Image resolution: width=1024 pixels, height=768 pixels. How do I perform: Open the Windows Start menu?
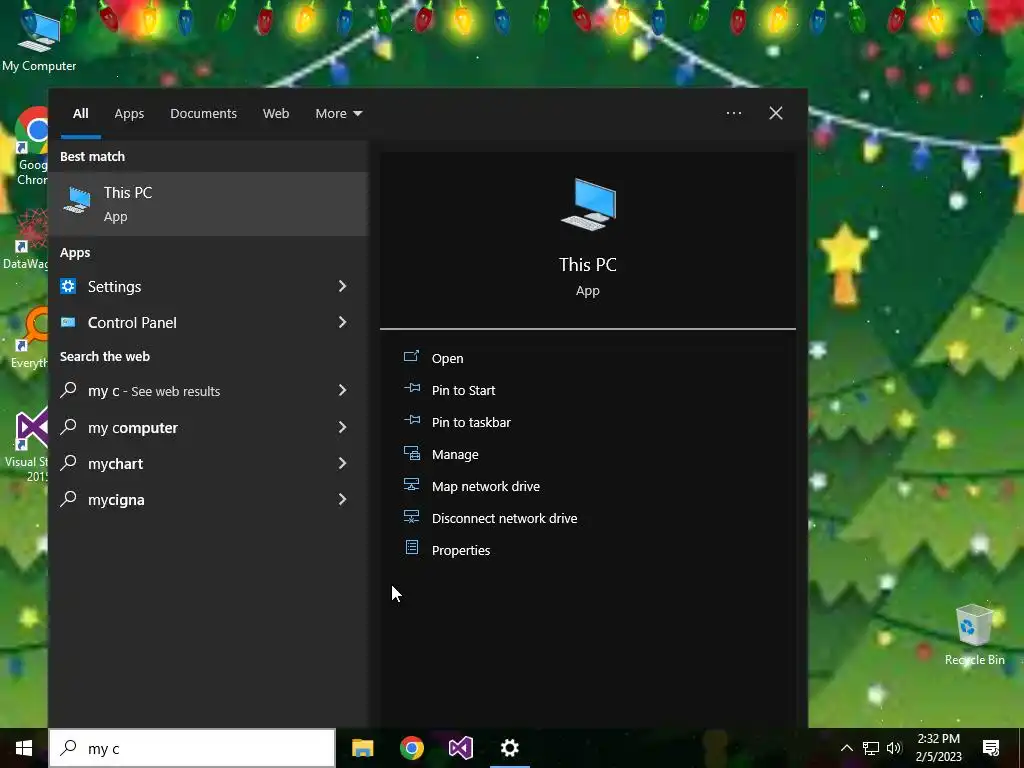24,748
